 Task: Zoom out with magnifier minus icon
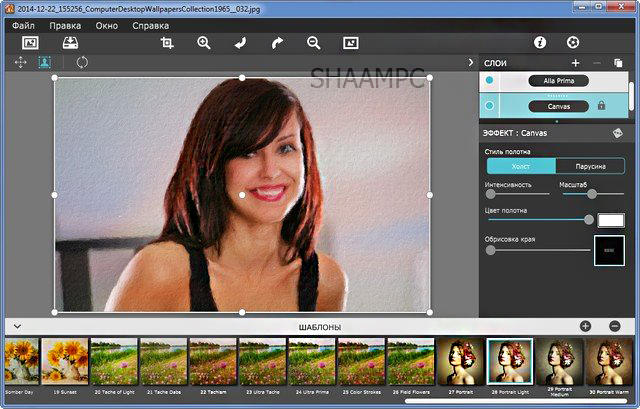[313, 42]
